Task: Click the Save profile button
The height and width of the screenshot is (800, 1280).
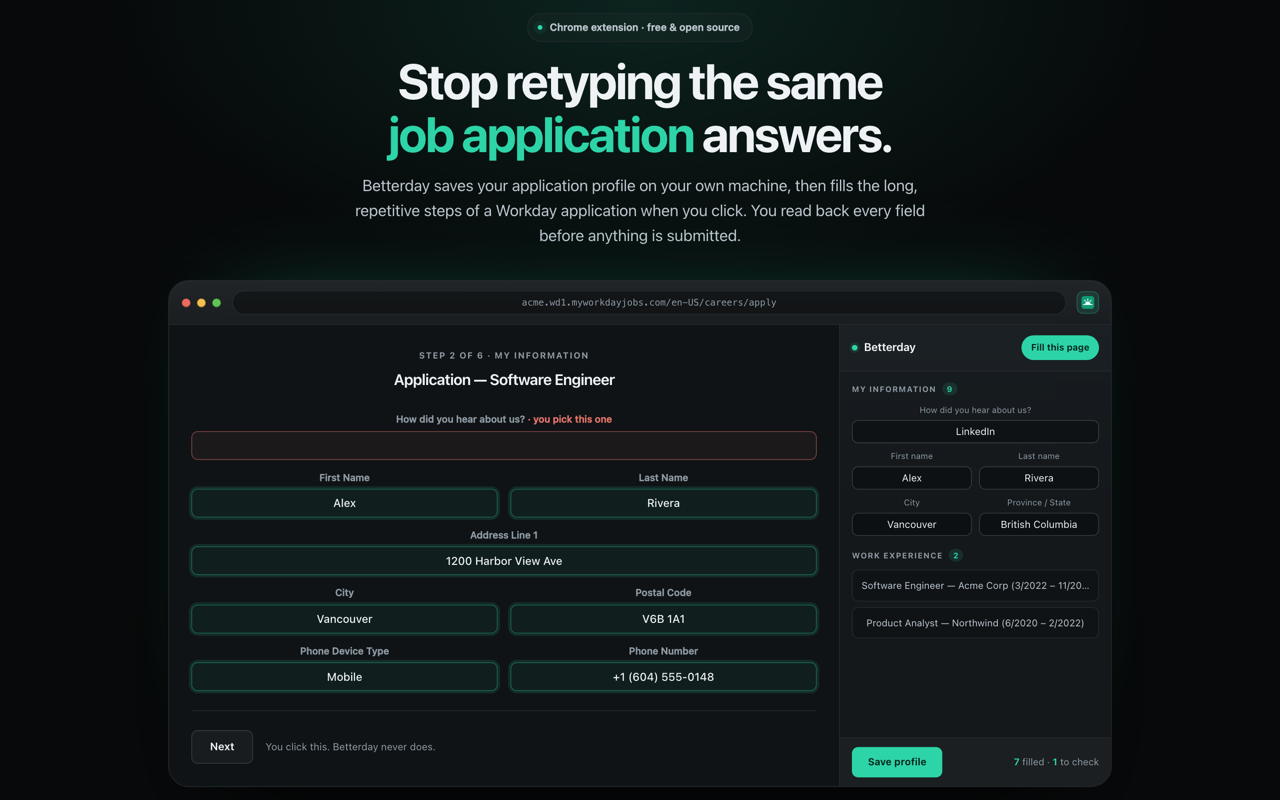Action: (x=897, y=762)
